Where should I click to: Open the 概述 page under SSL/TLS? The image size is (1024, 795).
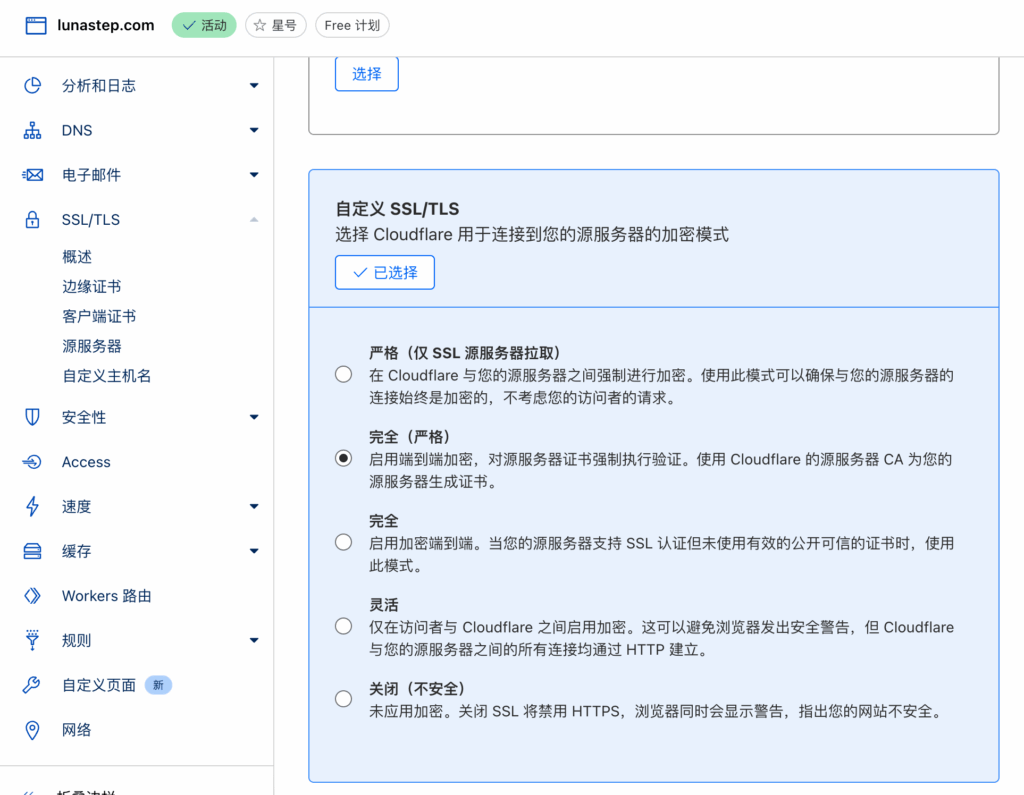click(x=77, y=257)
